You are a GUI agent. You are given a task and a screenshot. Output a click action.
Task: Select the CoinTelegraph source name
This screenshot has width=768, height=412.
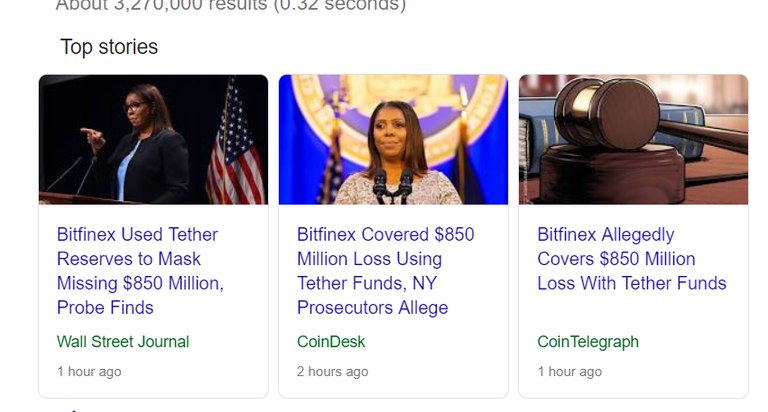588,342
